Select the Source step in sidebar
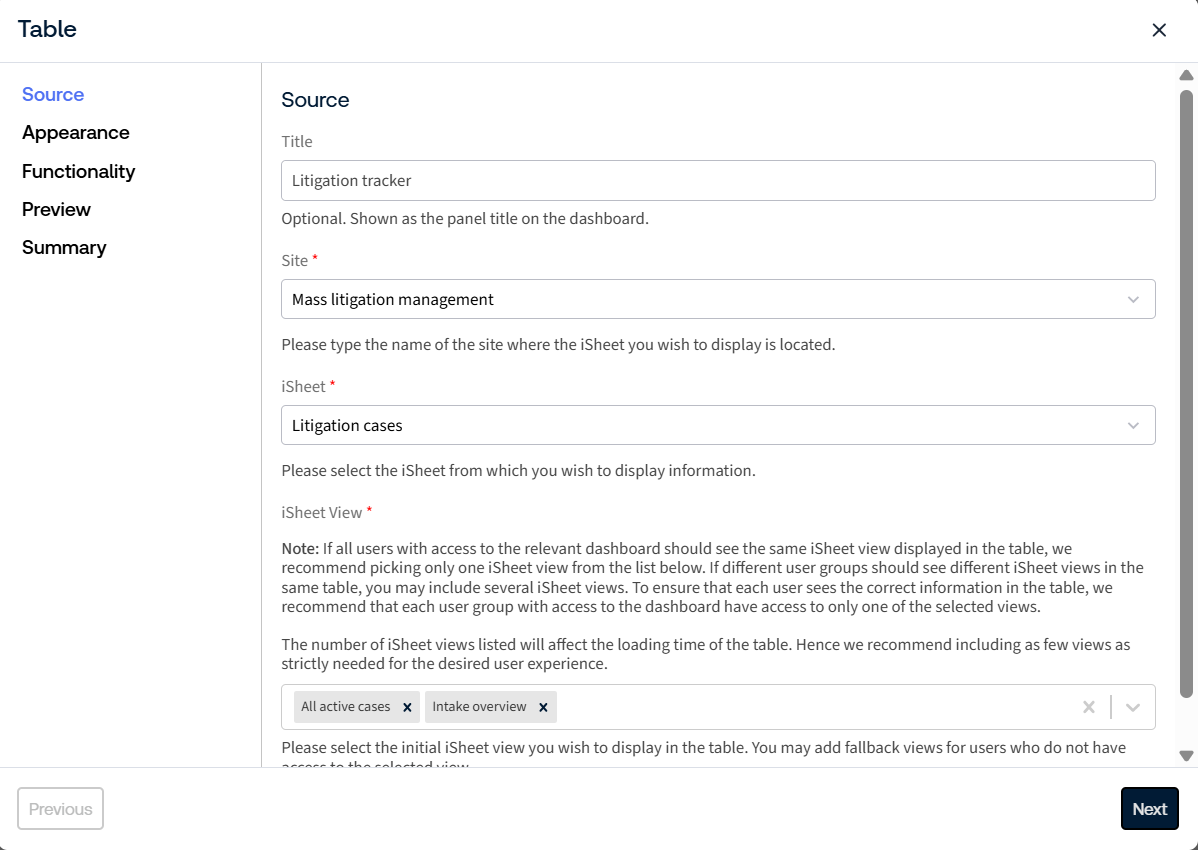The image size is (1198, 850). [53, 94]
